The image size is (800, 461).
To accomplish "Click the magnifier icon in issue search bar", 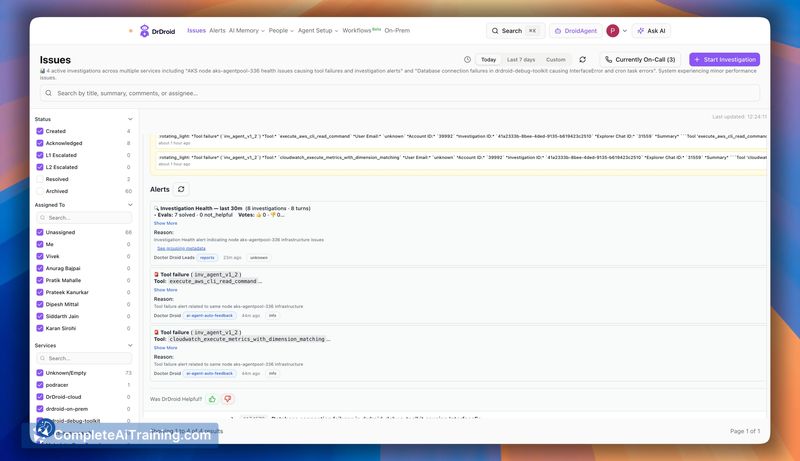I will 48,93.
